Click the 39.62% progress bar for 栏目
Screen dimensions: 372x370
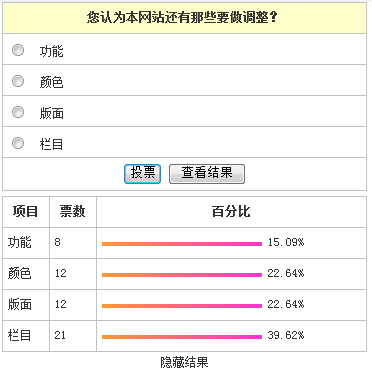[182, 337]
